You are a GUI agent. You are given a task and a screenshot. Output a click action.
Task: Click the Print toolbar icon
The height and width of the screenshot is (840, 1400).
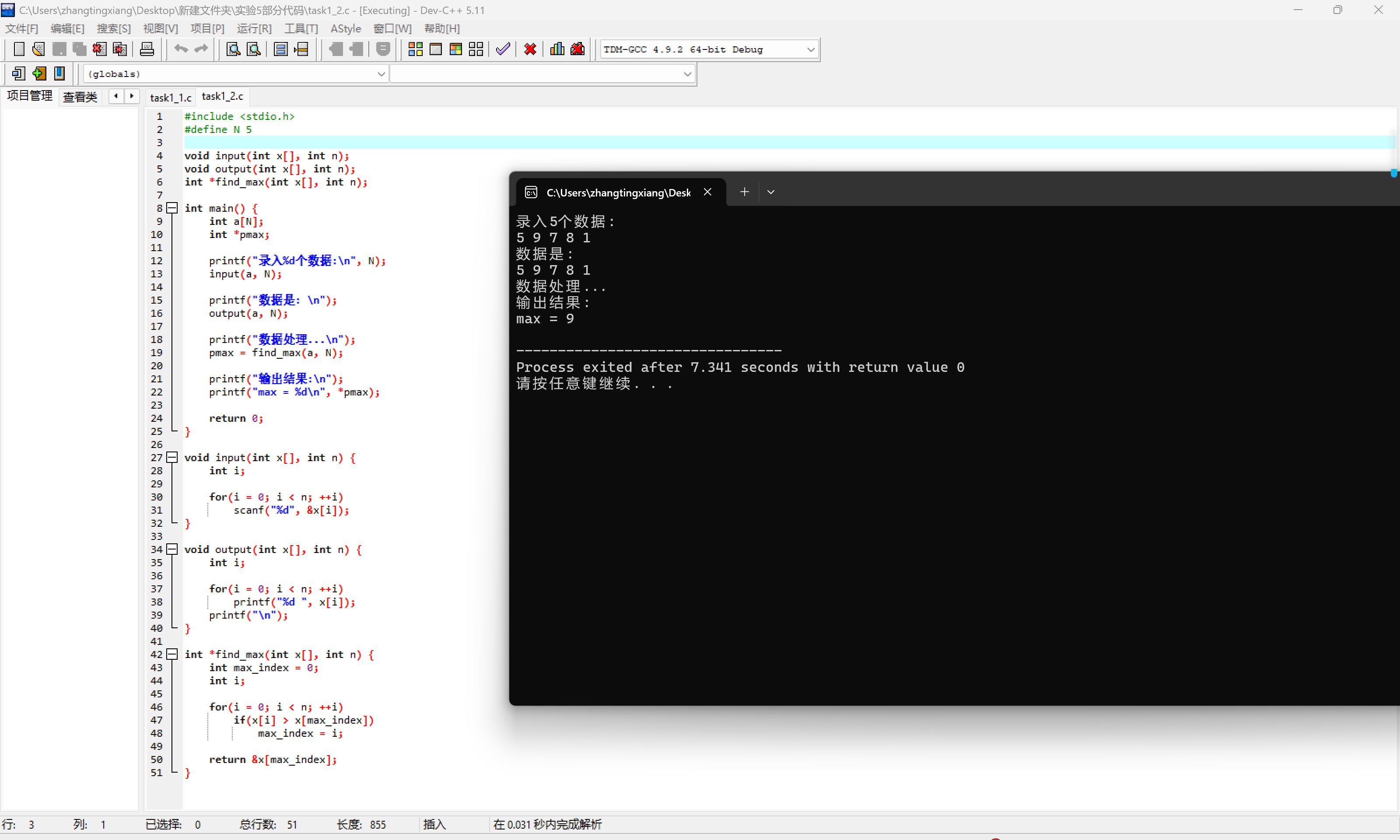click(x=147, y=49)
